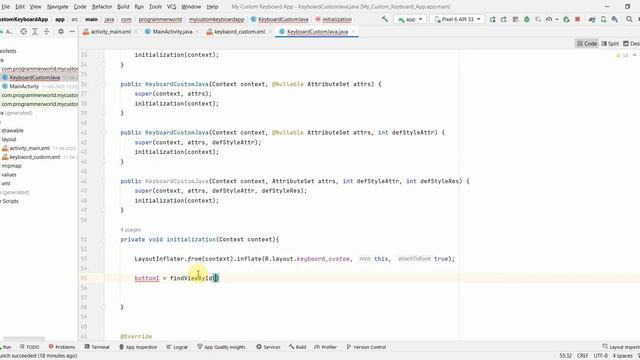Viewport: 640px width, 360px height.
Task: Attach debugger to Android process icon
Action: [x=566, y=19]
